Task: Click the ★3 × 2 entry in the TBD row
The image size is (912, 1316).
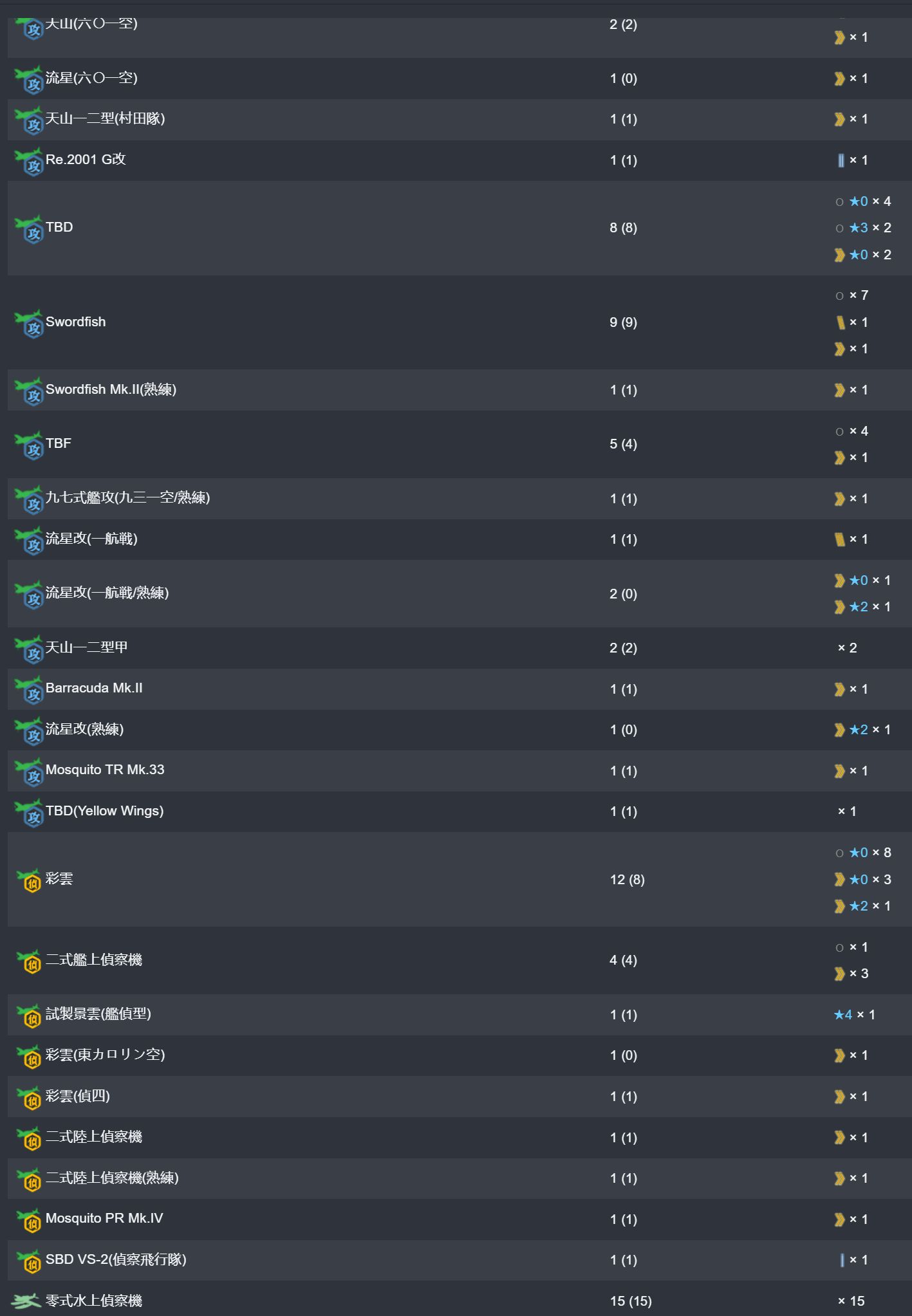Action: tap(870, 228)
